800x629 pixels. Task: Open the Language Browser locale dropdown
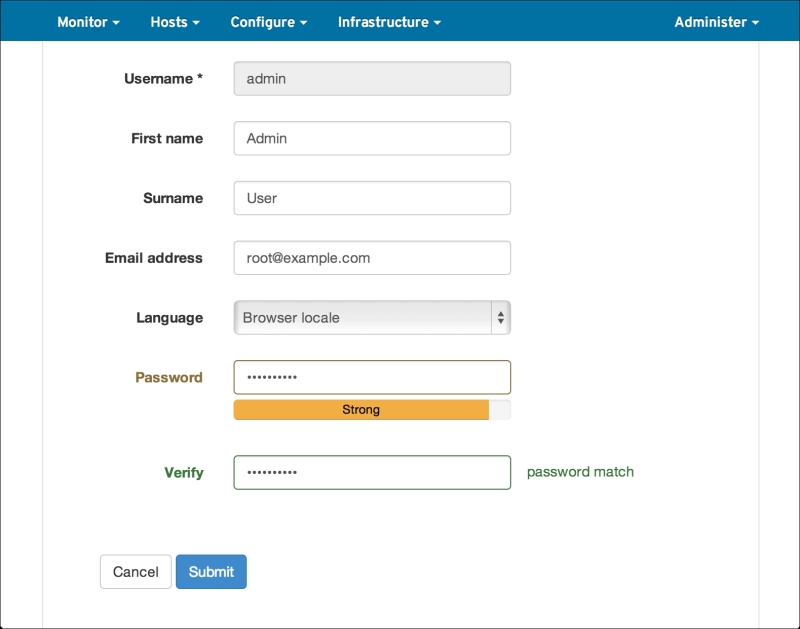tap(372, 318)
